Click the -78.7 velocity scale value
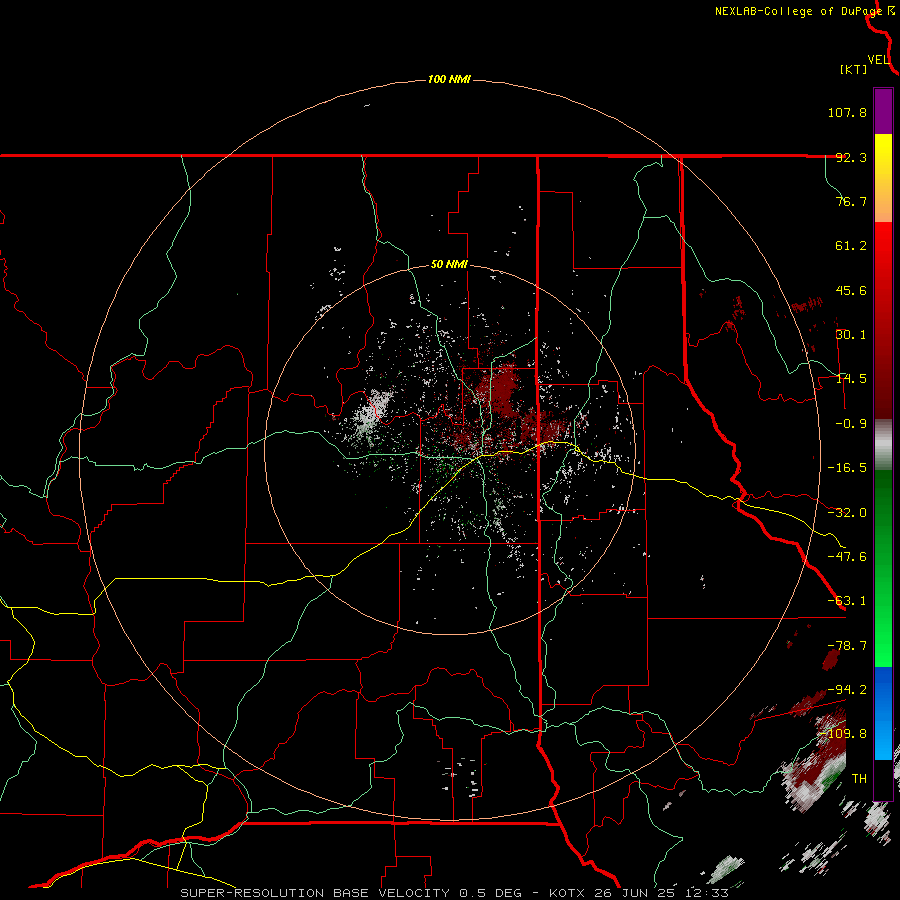The image size is (900, 900). pos(847,646)
